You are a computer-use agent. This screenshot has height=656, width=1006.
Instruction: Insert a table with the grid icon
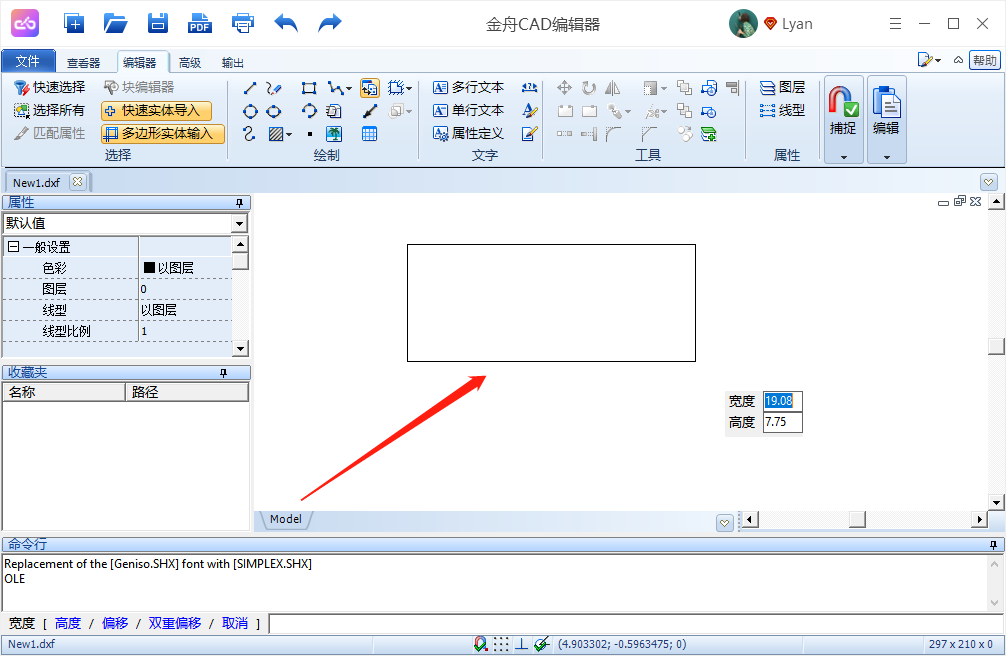[370, 134]
